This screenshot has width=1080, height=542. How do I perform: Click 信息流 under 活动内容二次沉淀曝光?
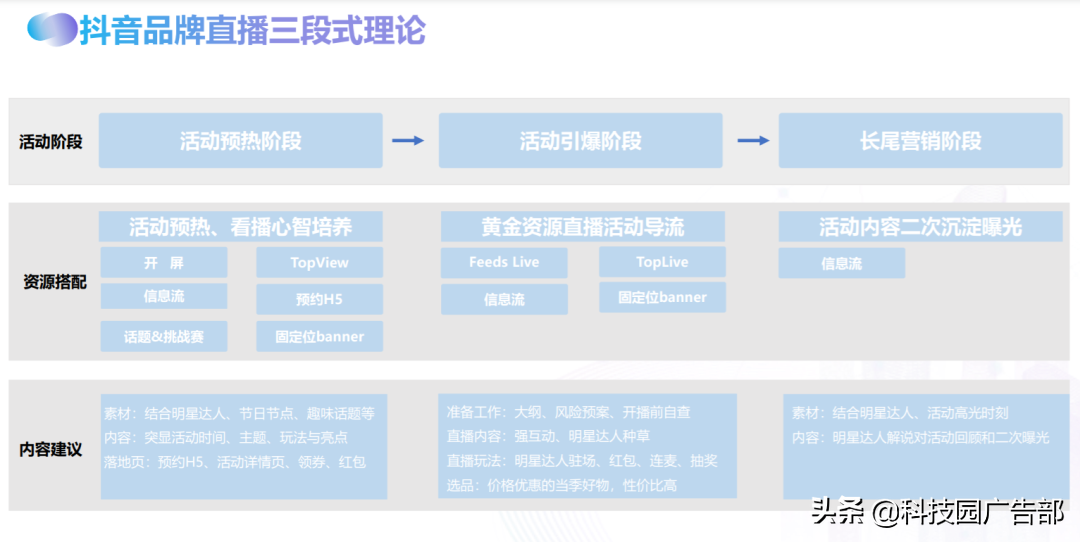841,264
